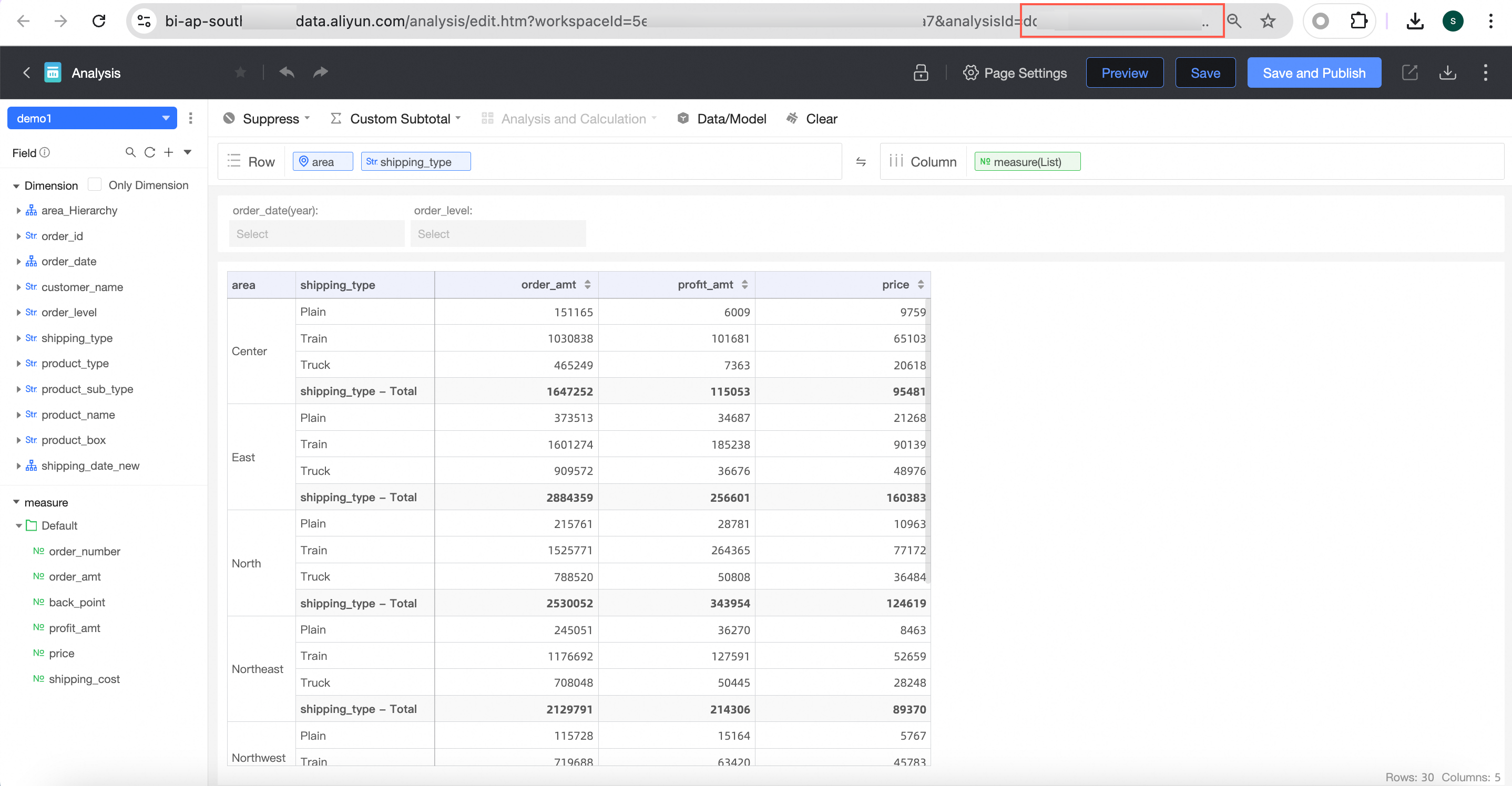This screenshot has width=1512, height=786.
Task: Enable the Only Dimension checkbox
Action: tap(95, 185)
